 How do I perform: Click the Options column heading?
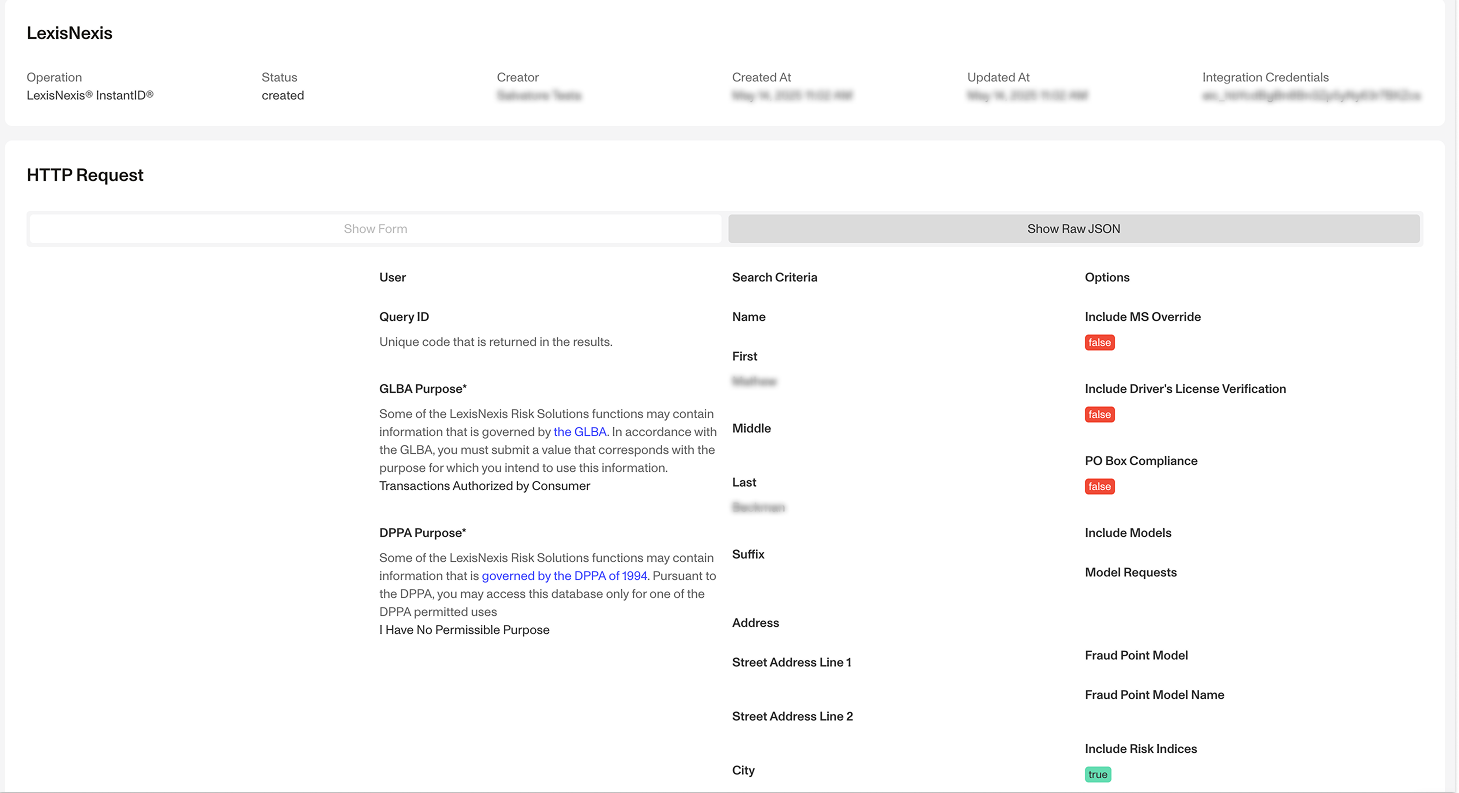coord(1107,277)
